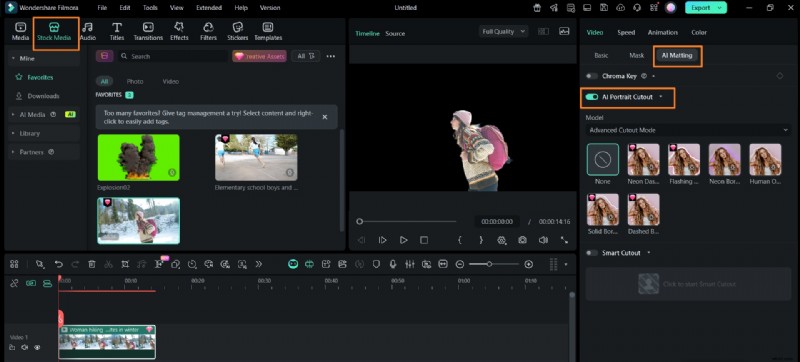Open the Titles tab
Image resolution: width=800 pixels, height=362 pixels.
pyautogui.click(x=117, y=32)
